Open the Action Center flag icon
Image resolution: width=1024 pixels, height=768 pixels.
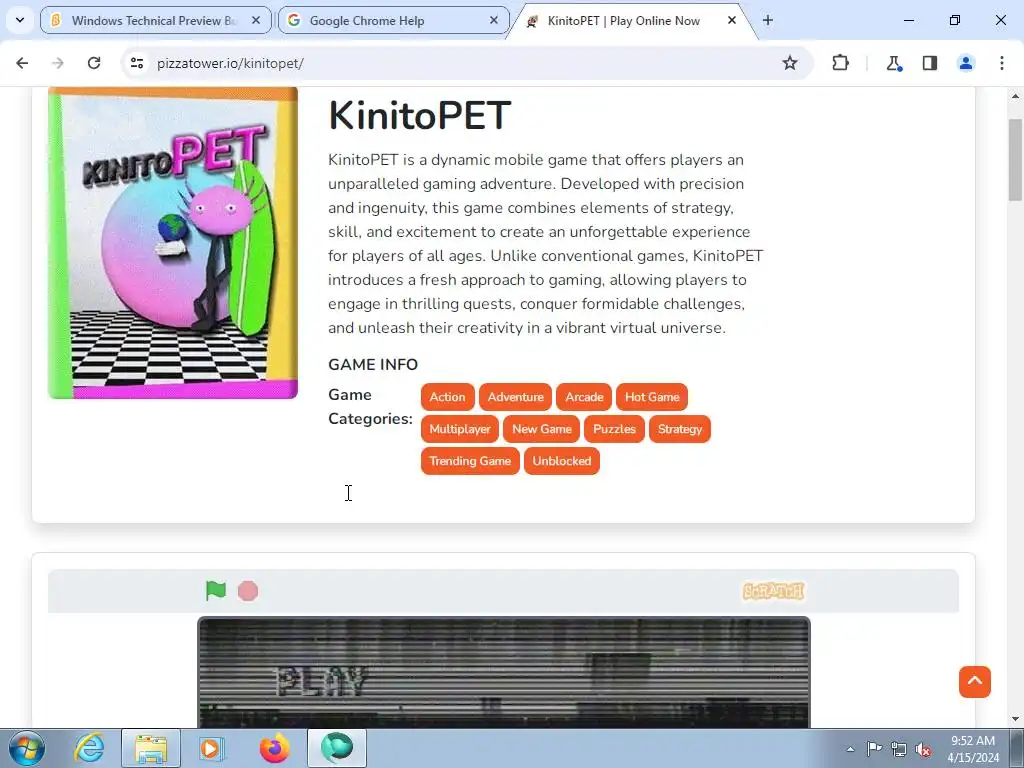[x=874, y=749]
